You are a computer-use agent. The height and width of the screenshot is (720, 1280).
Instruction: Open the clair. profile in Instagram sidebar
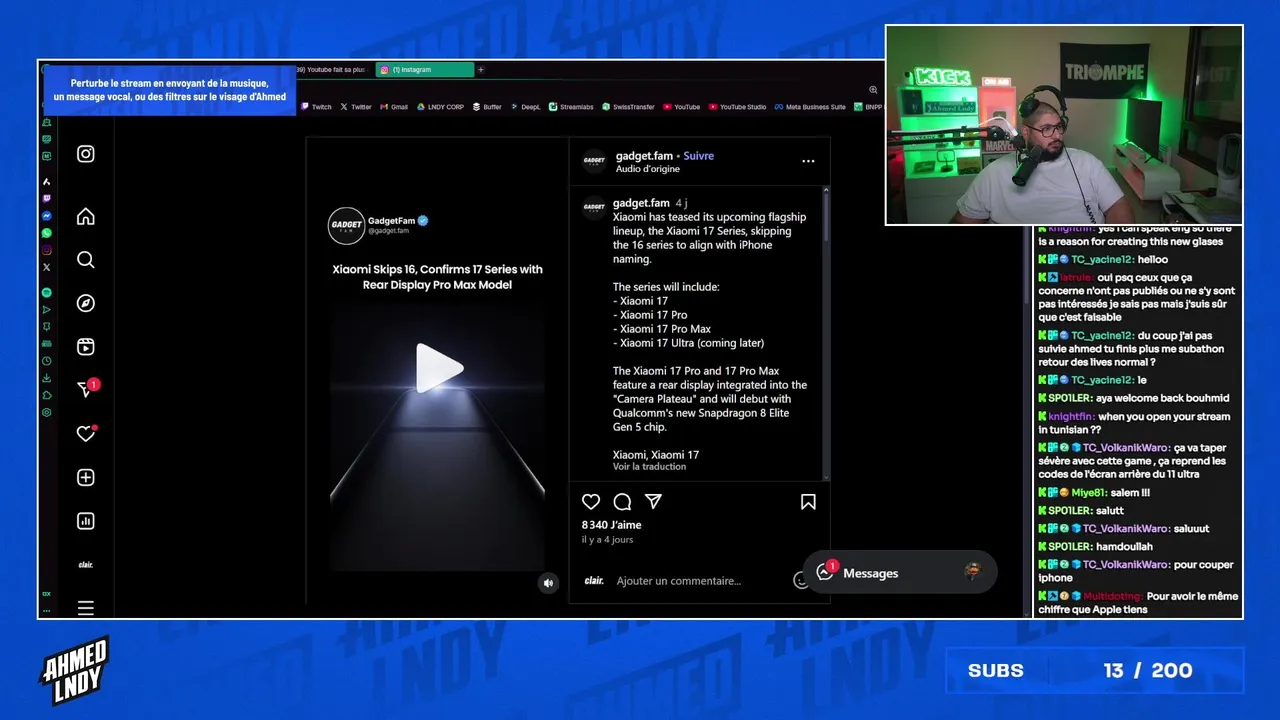coord(86,565)
